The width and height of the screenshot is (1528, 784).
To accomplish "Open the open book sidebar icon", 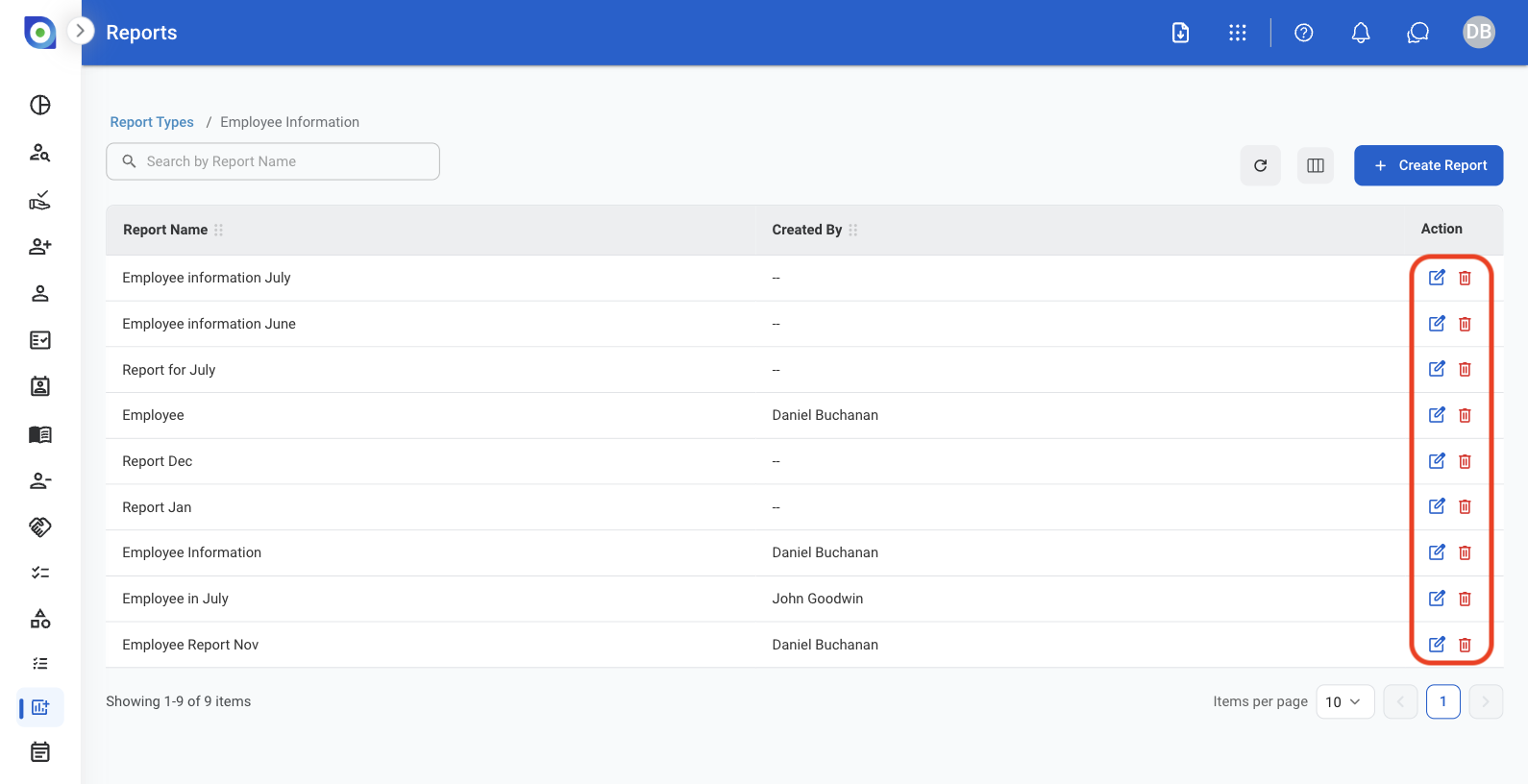I will pos(40,434).
